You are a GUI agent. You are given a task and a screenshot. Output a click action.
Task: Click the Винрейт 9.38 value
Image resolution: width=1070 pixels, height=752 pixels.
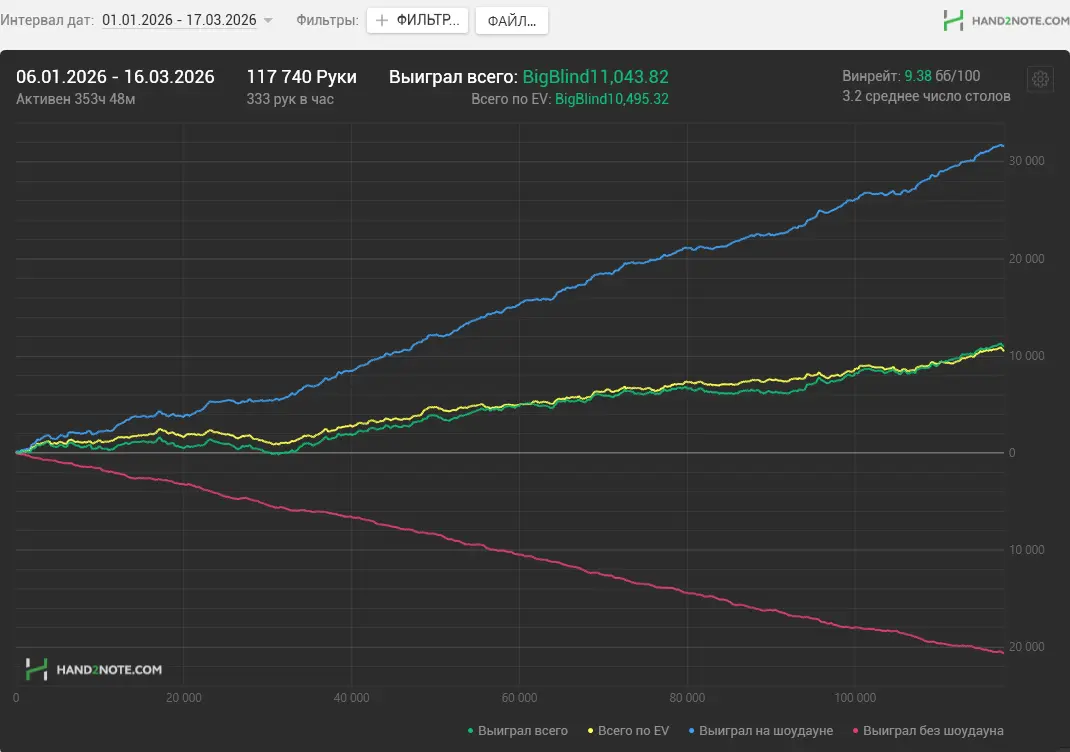[918, 76]
